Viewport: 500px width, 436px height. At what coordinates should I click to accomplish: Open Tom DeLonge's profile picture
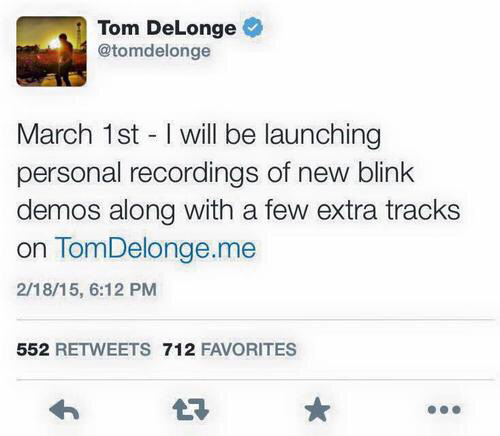pyautogui.click(x=51, y=51)
